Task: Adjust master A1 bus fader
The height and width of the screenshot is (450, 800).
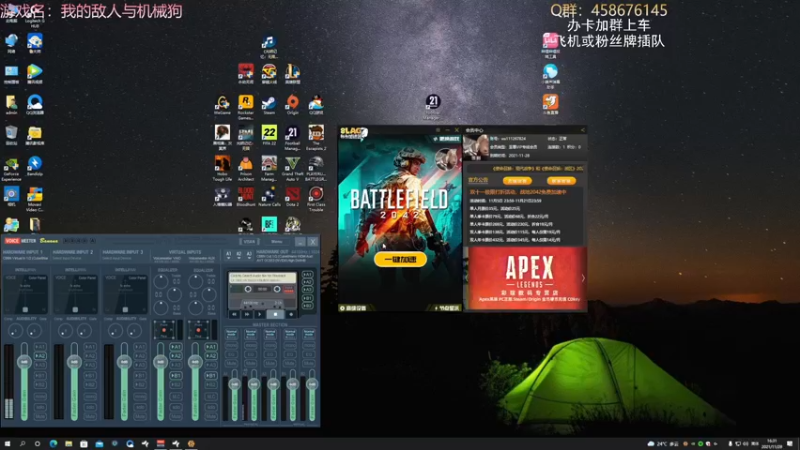Action: [234, 384]
